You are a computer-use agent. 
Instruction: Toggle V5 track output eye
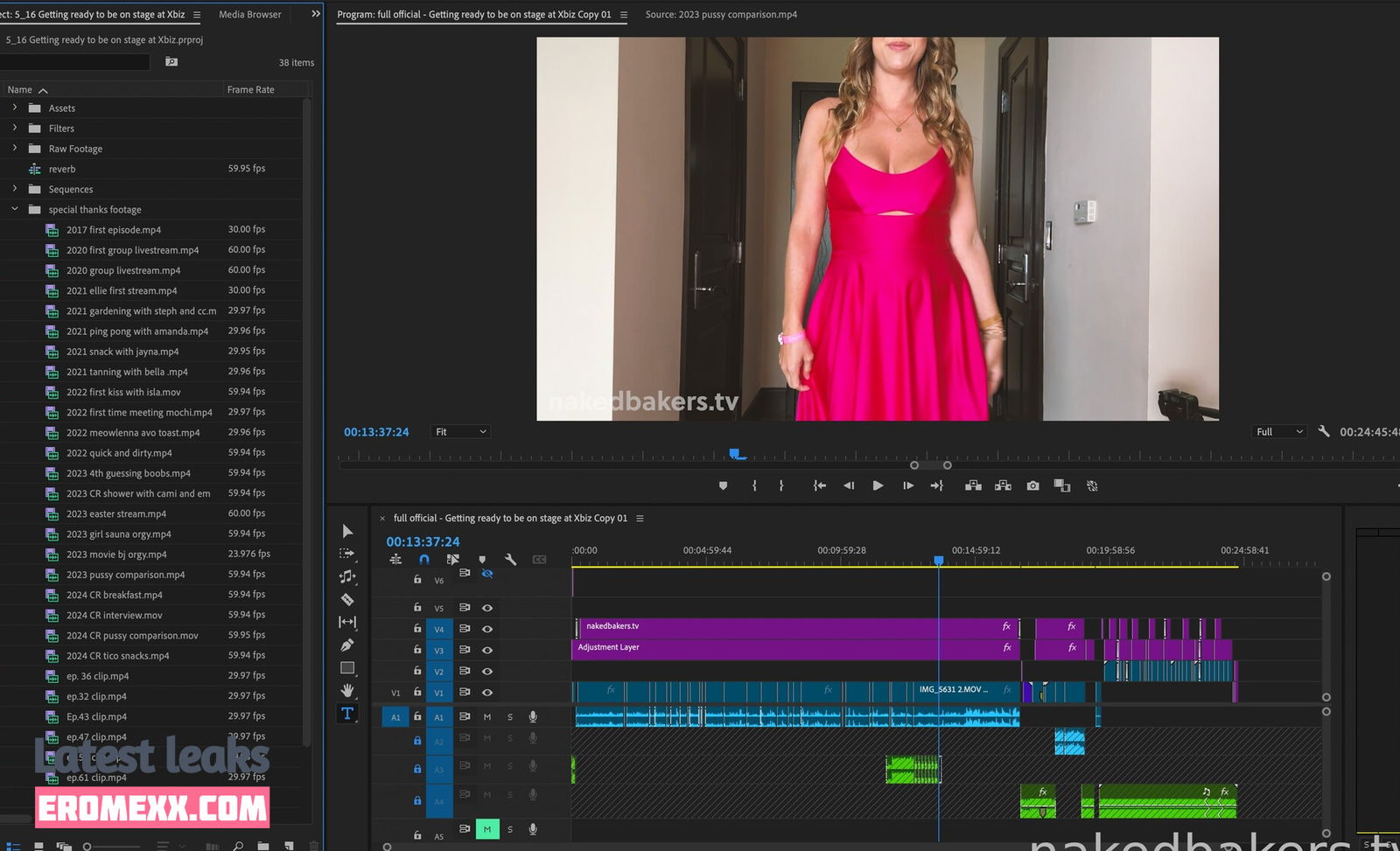pos(487,608)
